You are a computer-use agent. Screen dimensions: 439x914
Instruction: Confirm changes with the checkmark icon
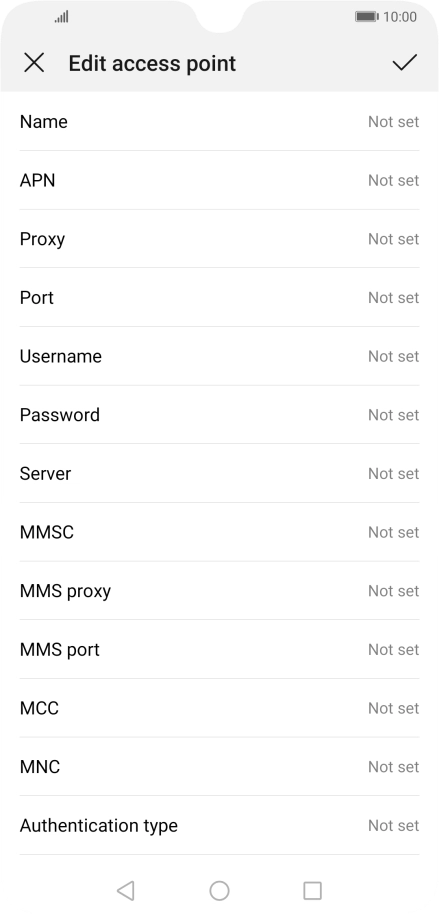pyautogui.click(x=404, y=62)
